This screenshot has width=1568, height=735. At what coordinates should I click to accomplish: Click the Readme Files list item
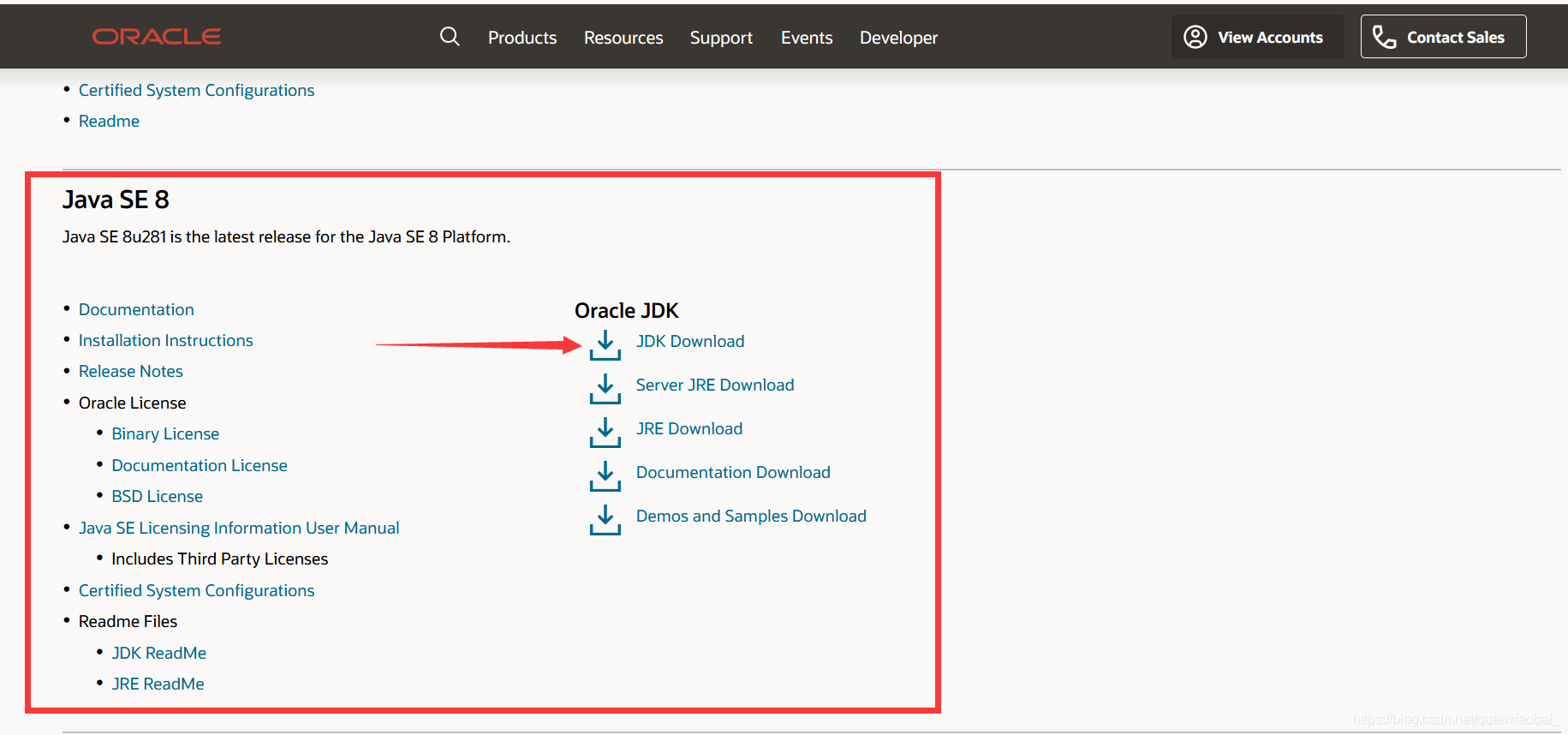(128, 621)
